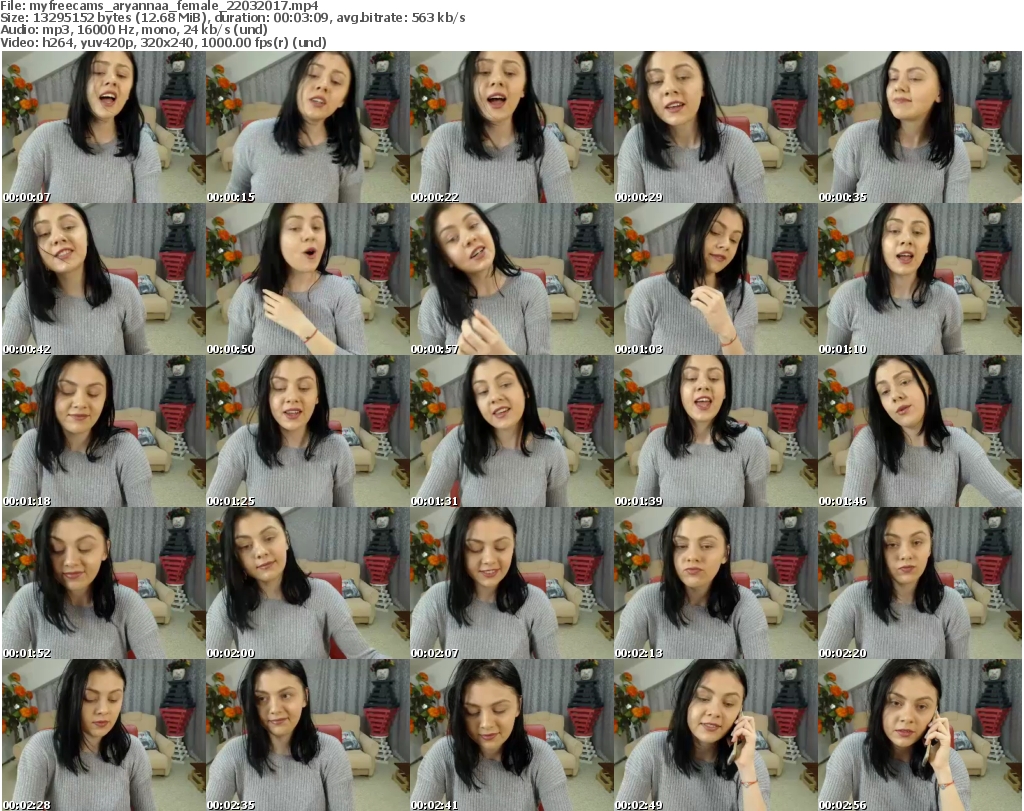Select the thumbnail timestamped 00:02:41
The image size is (1024, 811).
pyautogui.click(x=511, y=735)
